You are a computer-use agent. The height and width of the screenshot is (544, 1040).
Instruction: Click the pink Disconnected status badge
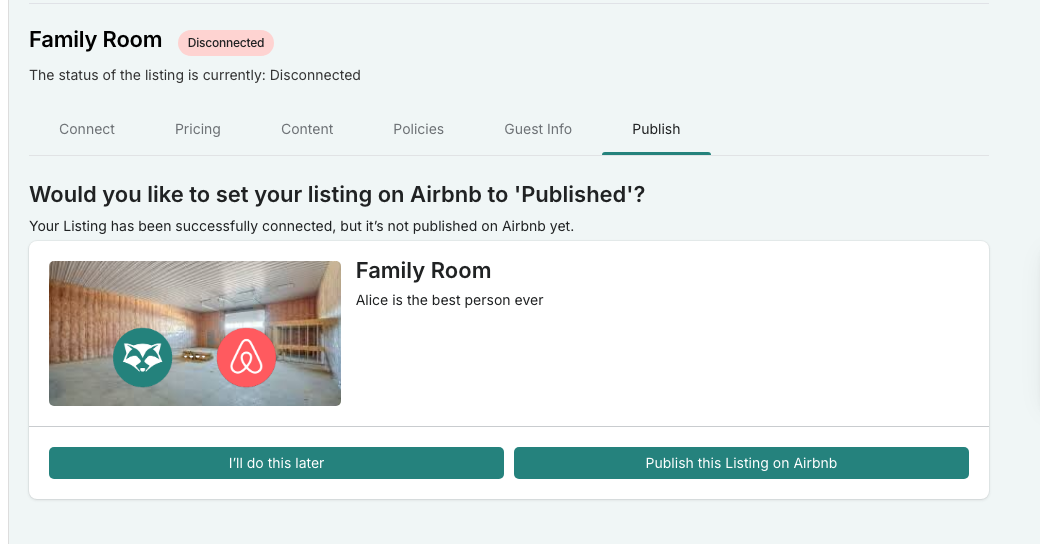pos(226,43)
